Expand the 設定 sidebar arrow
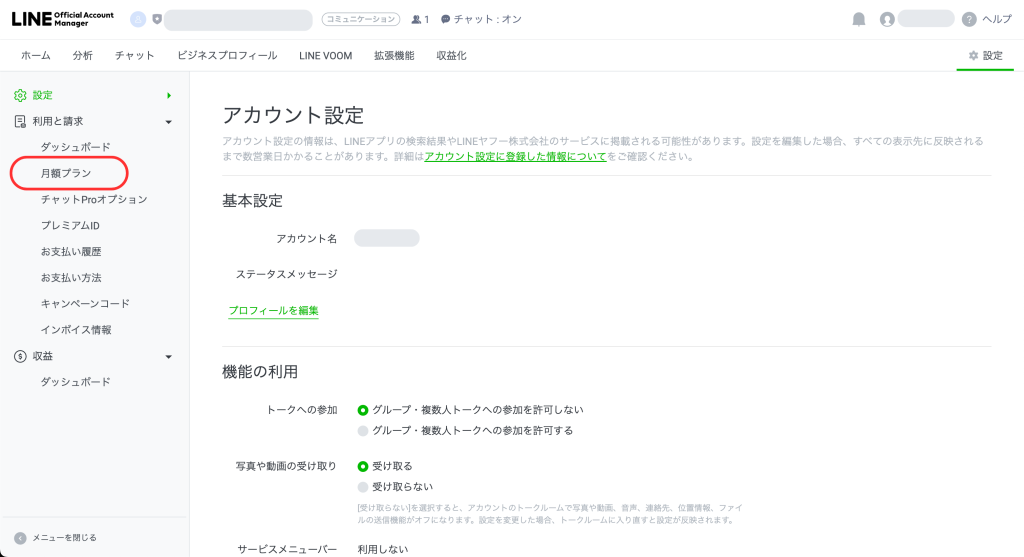1024x557 pixels. click(x=169, y=95)
